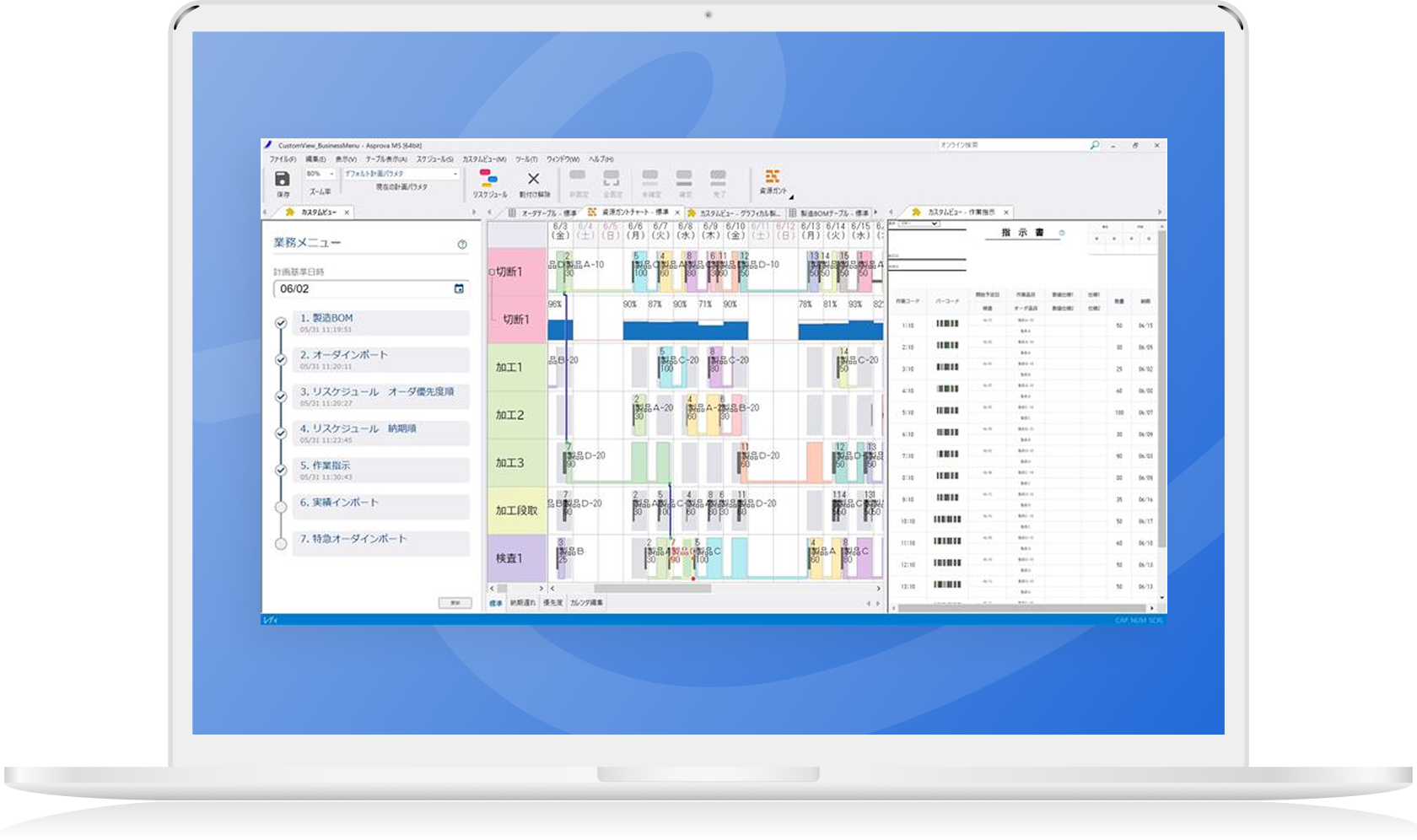This screenshot has height=840, width=1417.
Task: Click the 保存 (Save) floppy disk icon
Action: click(x=283, y=179)
